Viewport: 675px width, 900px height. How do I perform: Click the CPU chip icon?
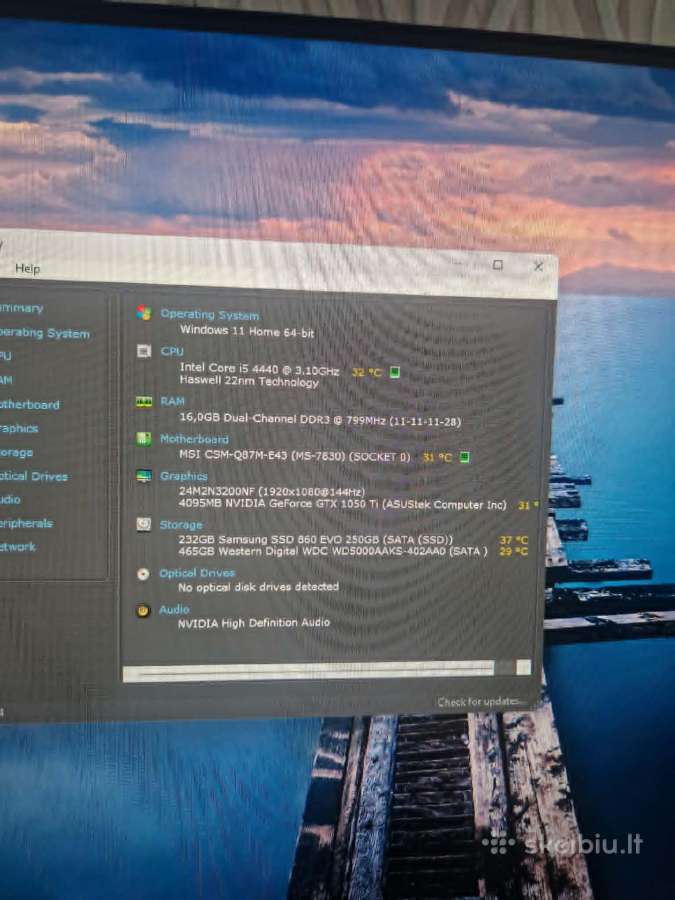click(143, 351)
